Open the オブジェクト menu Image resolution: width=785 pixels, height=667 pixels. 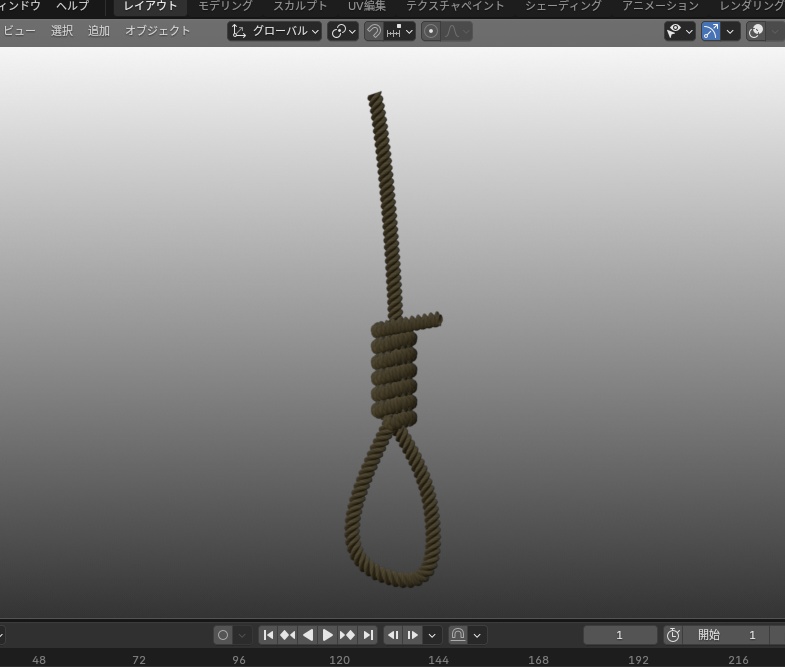click(x=158, y=31)
